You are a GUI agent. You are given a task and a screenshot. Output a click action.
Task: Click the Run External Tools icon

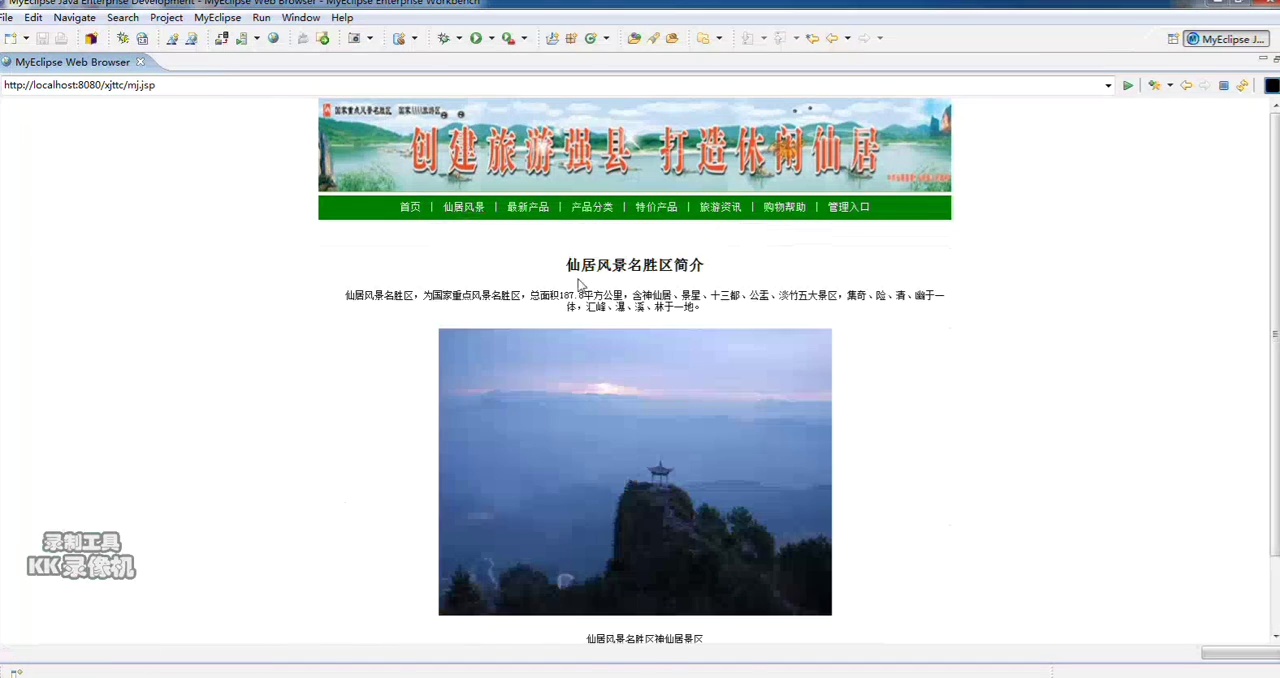(509, 39)
